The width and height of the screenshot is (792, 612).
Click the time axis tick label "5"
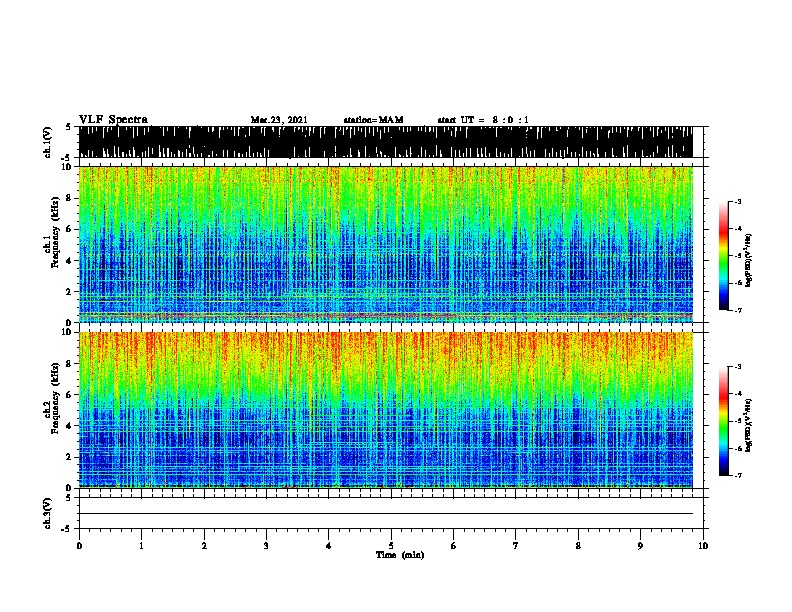tap(391, 546)
